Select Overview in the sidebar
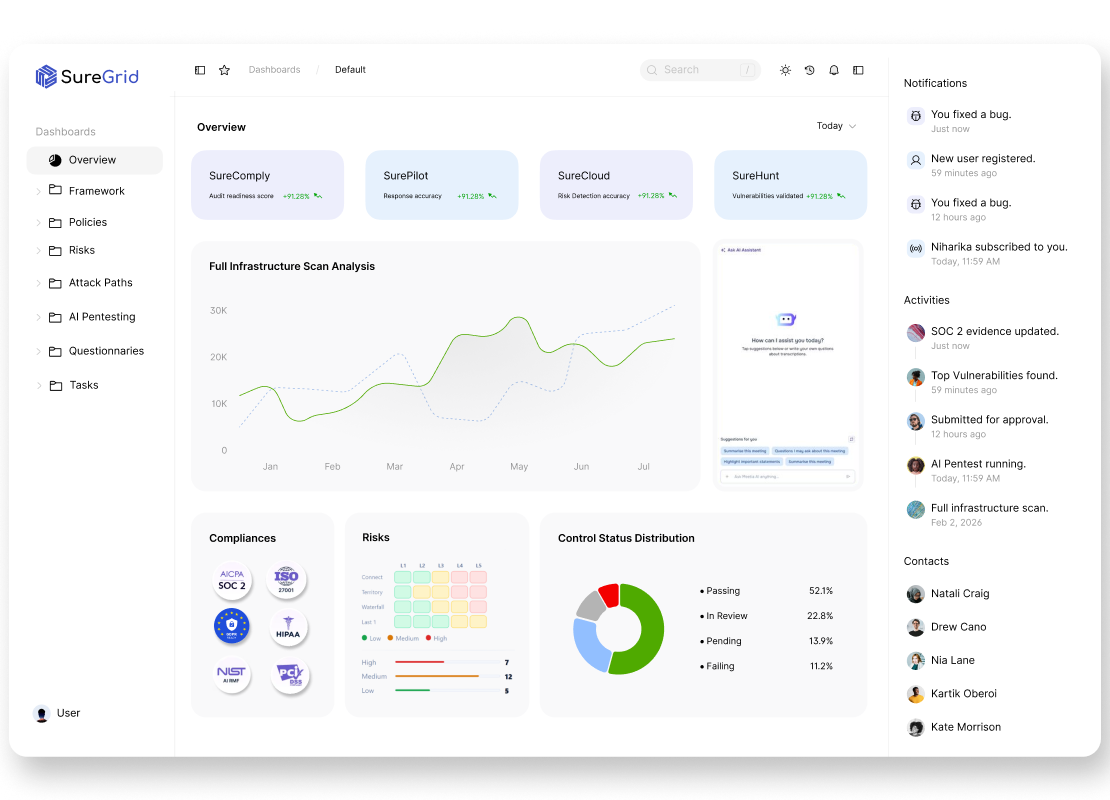The height and width of the screenshot is (800, 1110). (94, 160)
